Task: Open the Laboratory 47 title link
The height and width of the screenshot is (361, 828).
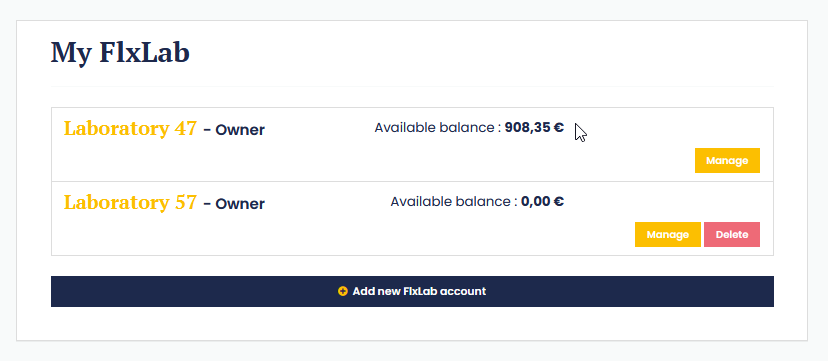Action: [x=130, y=128]
